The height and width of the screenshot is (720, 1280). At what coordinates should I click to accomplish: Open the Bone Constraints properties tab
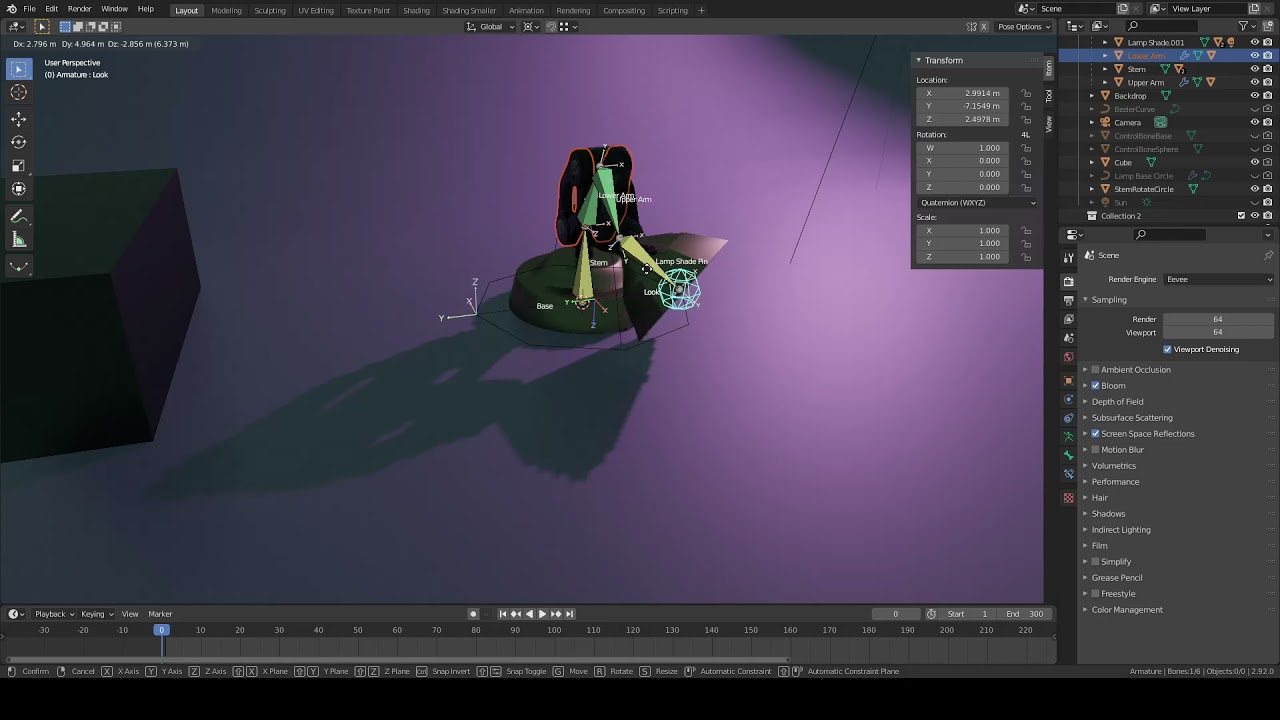(x=1068, y=475)
